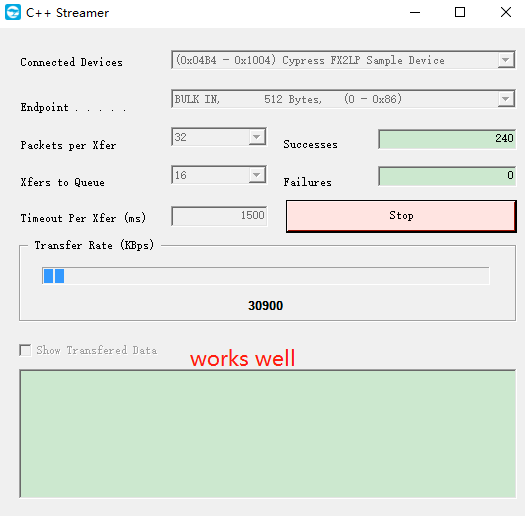The image size is (525, 516).
Task: Click the transferred data output area
Action: [268, 434]
